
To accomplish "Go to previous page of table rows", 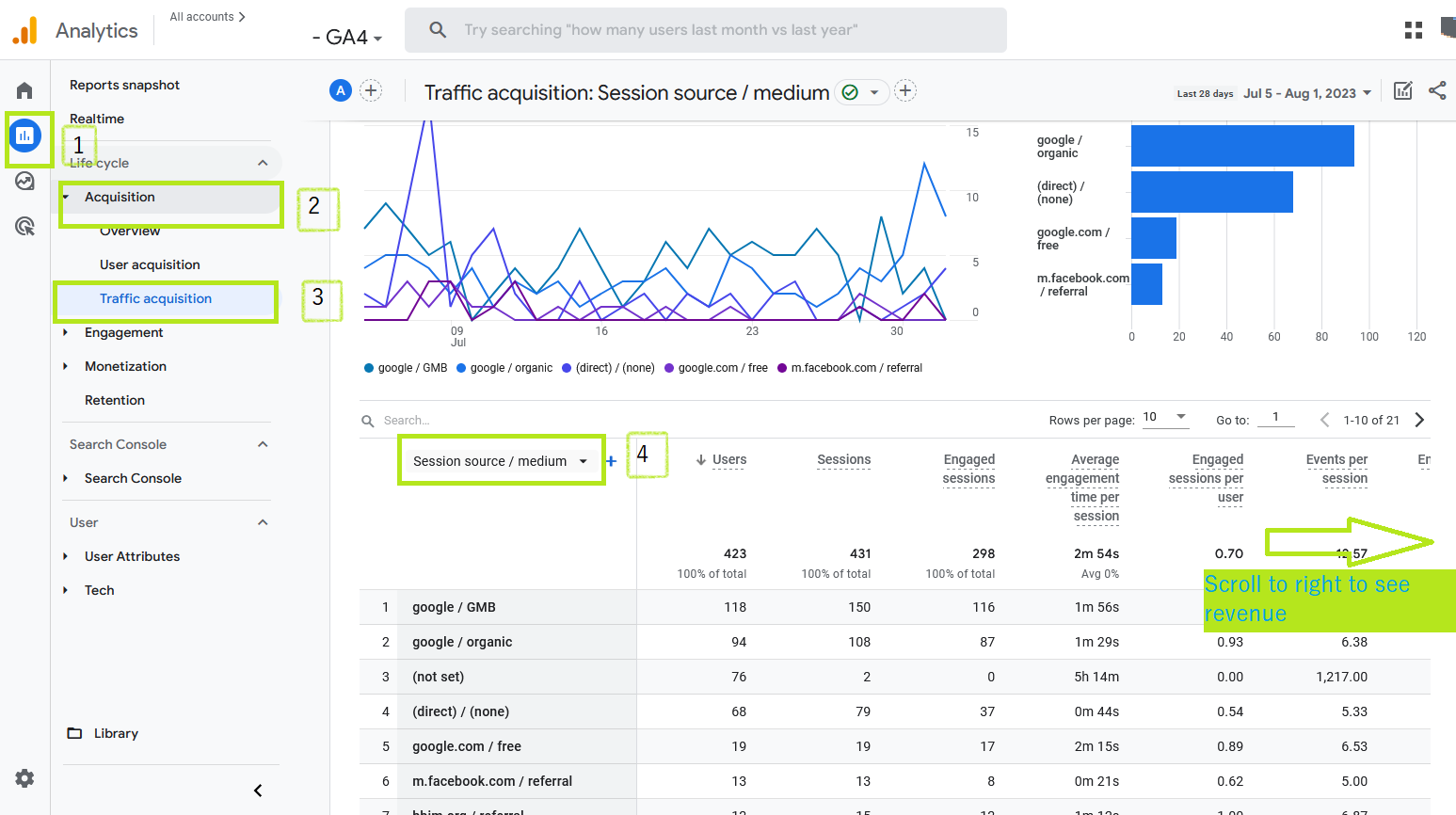I will [1324, 420].
